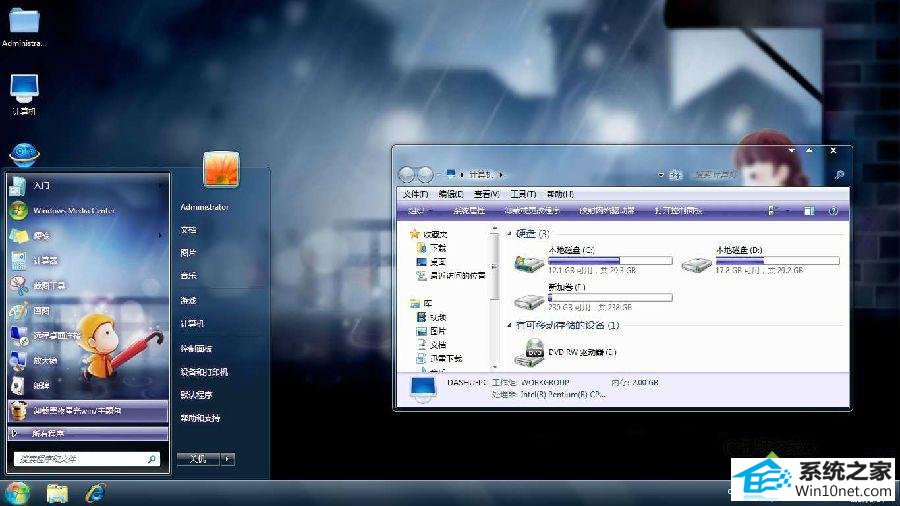Open Paint (画图) from Start menu

pyautogui.click(x=87, y=310)
